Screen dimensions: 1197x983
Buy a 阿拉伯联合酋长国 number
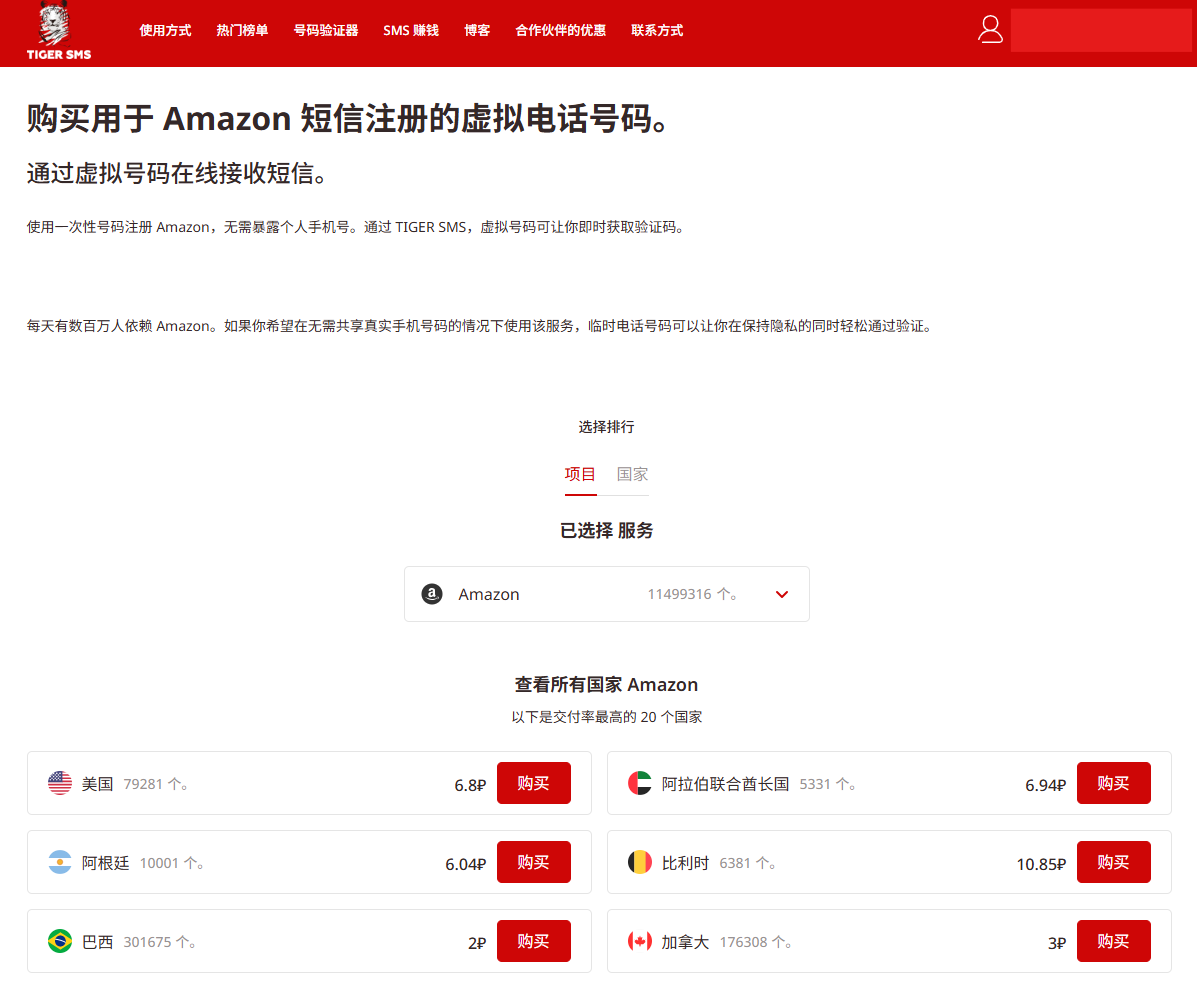tap(1113, 783)
